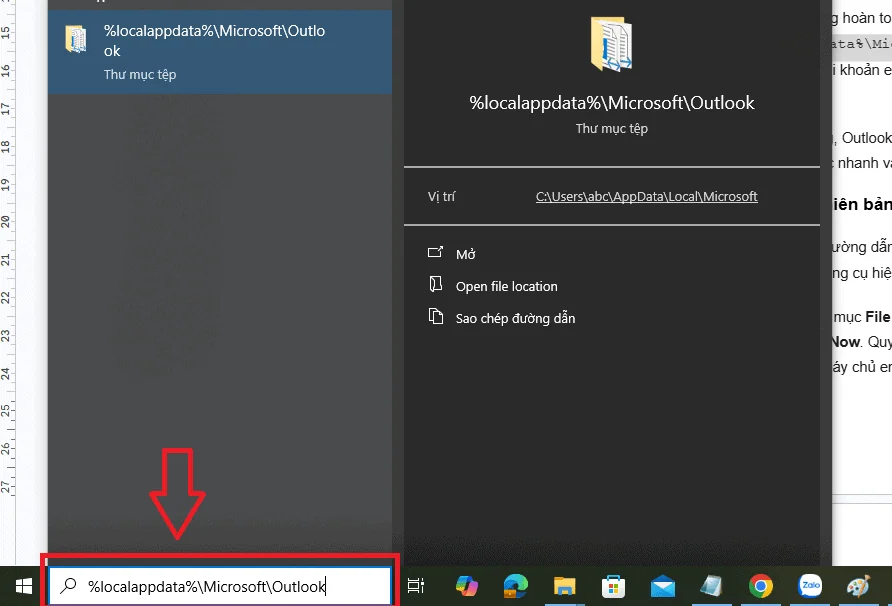Click the copy path icon beside Sao chép đường dẫn
Viewport: 892px width, 606px height.
(x=436, y=316)
